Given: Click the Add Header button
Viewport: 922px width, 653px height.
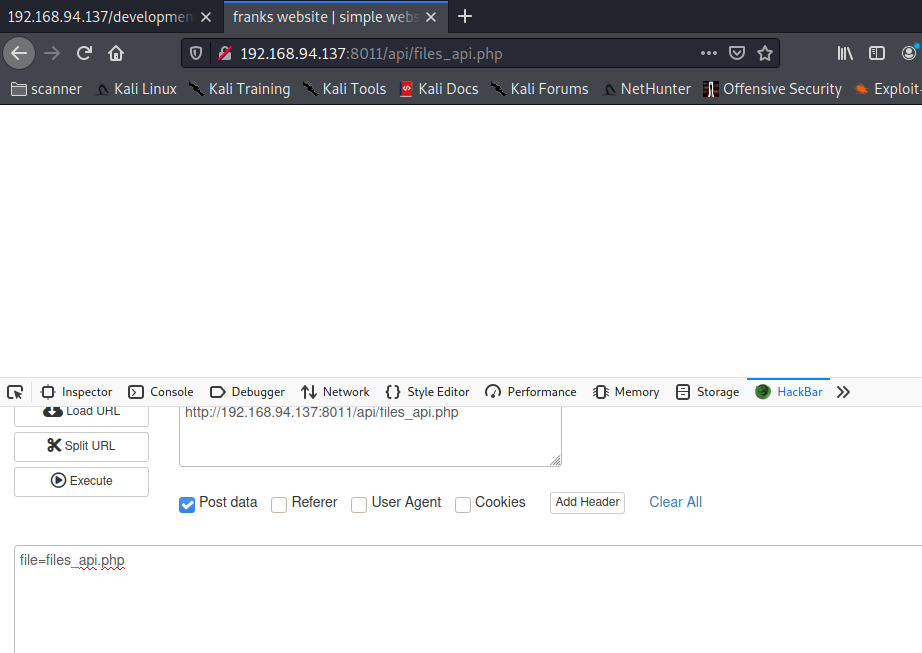Looking at the screenshot, I should click(587, 503).
